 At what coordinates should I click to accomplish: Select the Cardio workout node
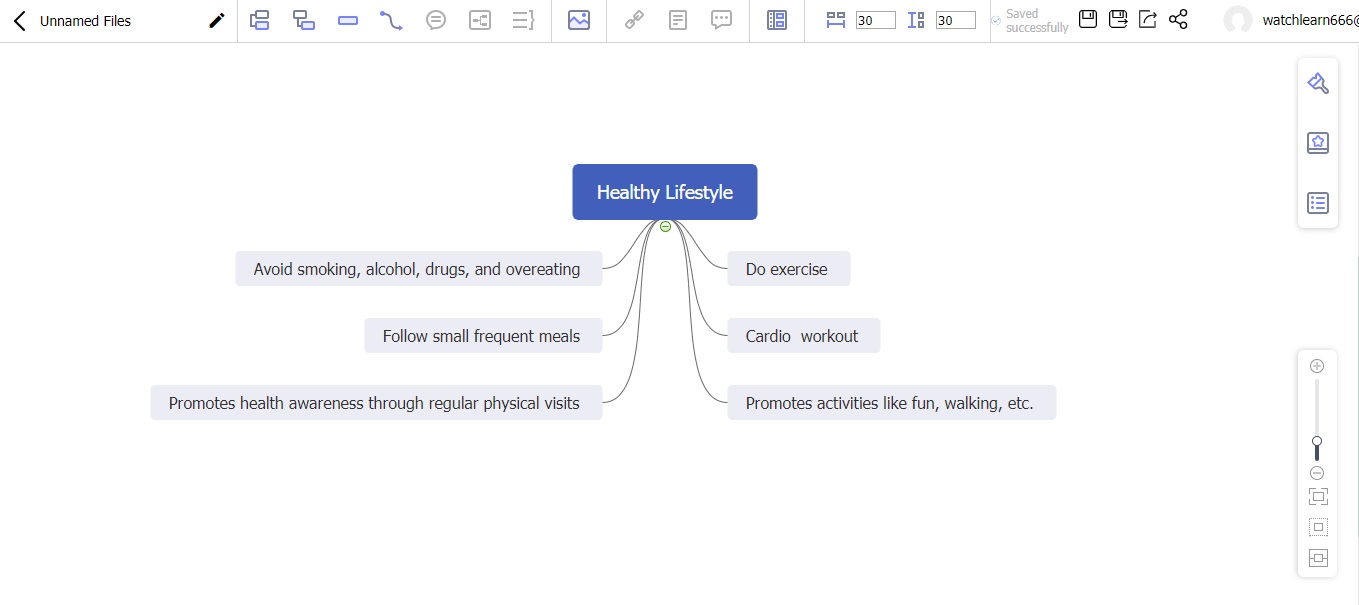click(x=803, y=336)
